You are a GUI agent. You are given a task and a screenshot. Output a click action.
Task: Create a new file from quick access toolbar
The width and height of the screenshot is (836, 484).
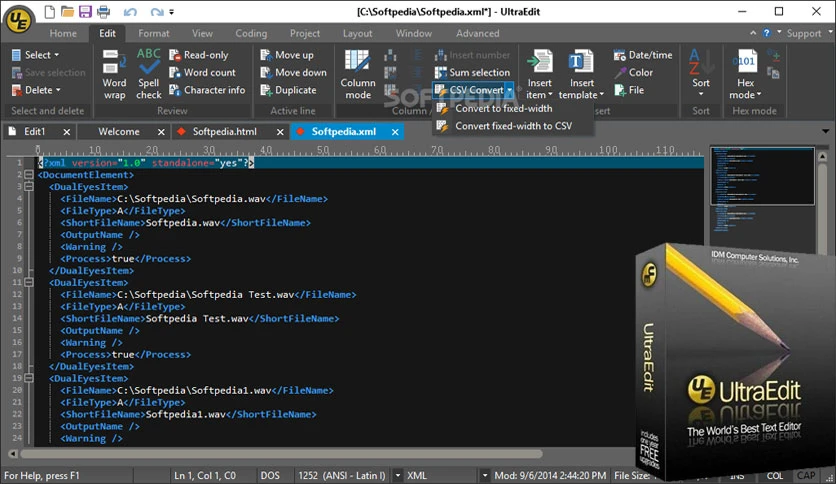49,11
